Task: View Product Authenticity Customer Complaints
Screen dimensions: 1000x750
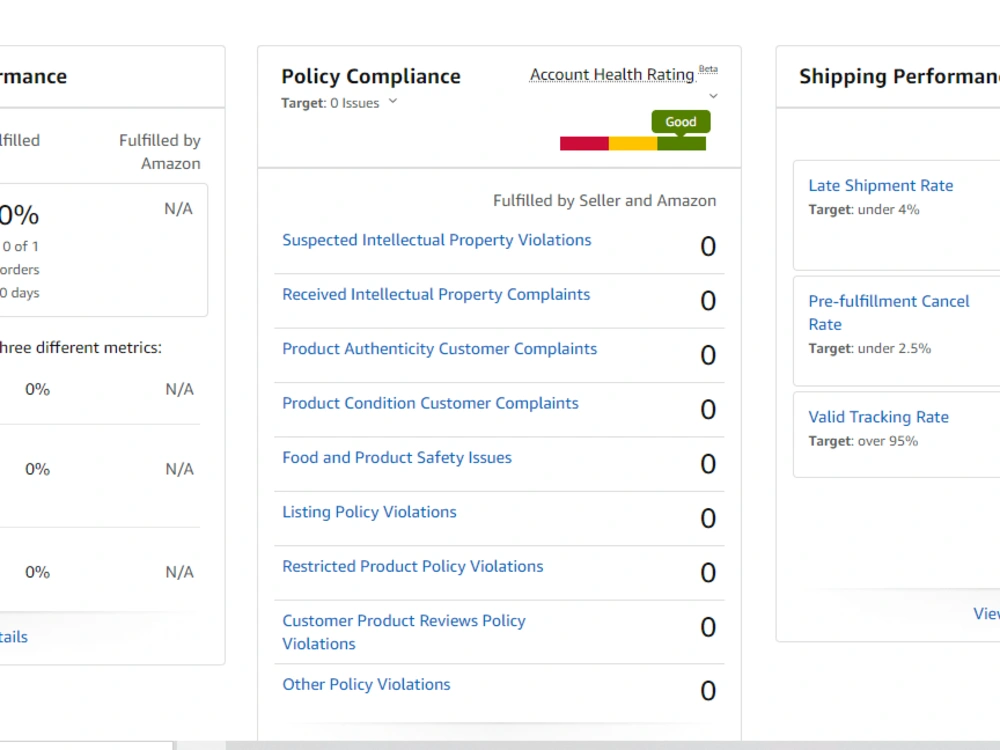Action: pyautogui.click(x=439, y=349)
